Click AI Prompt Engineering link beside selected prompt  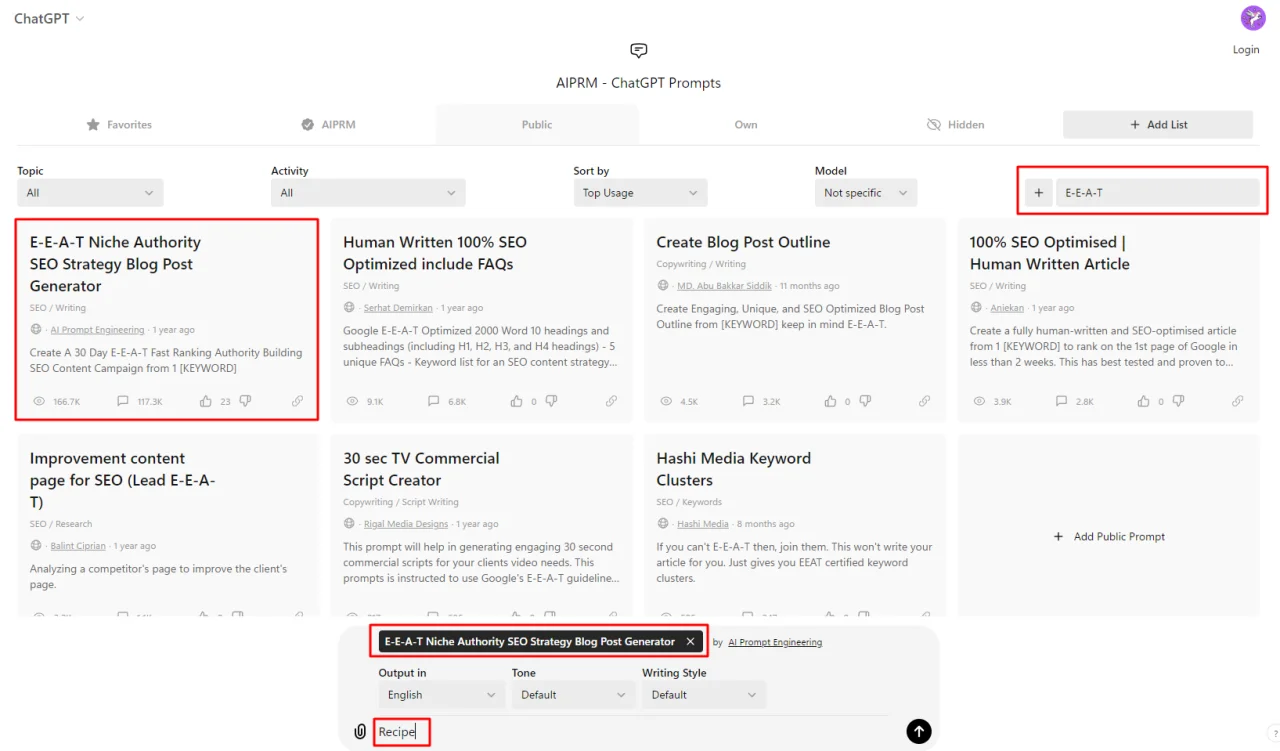[775, 642]
